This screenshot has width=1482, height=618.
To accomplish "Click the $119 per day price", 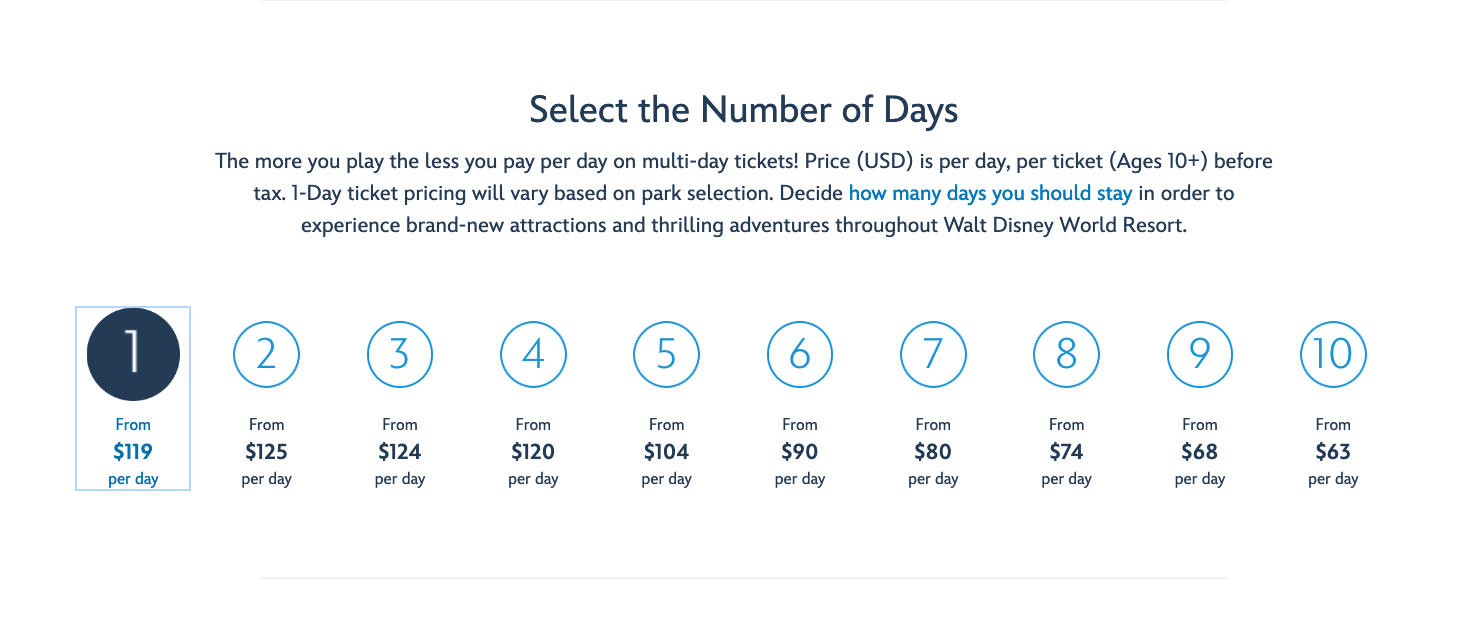I will point(133,452).
